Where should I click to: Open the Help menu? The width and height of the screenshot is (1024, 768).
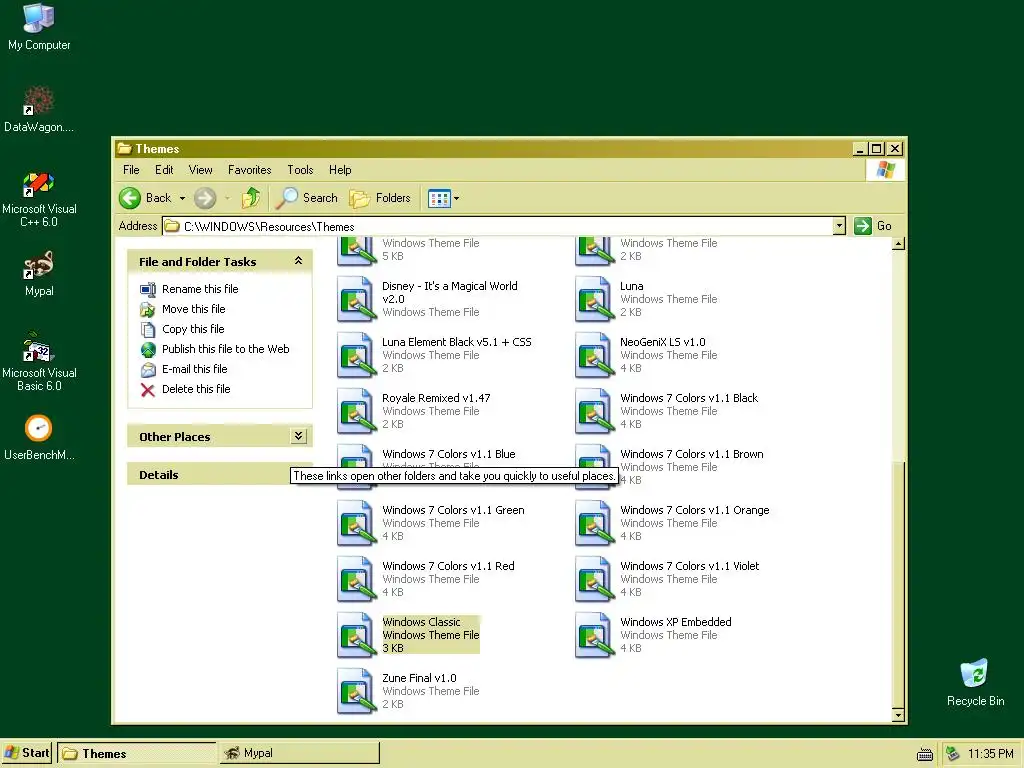pyautogui.click(x=340, y=170)
